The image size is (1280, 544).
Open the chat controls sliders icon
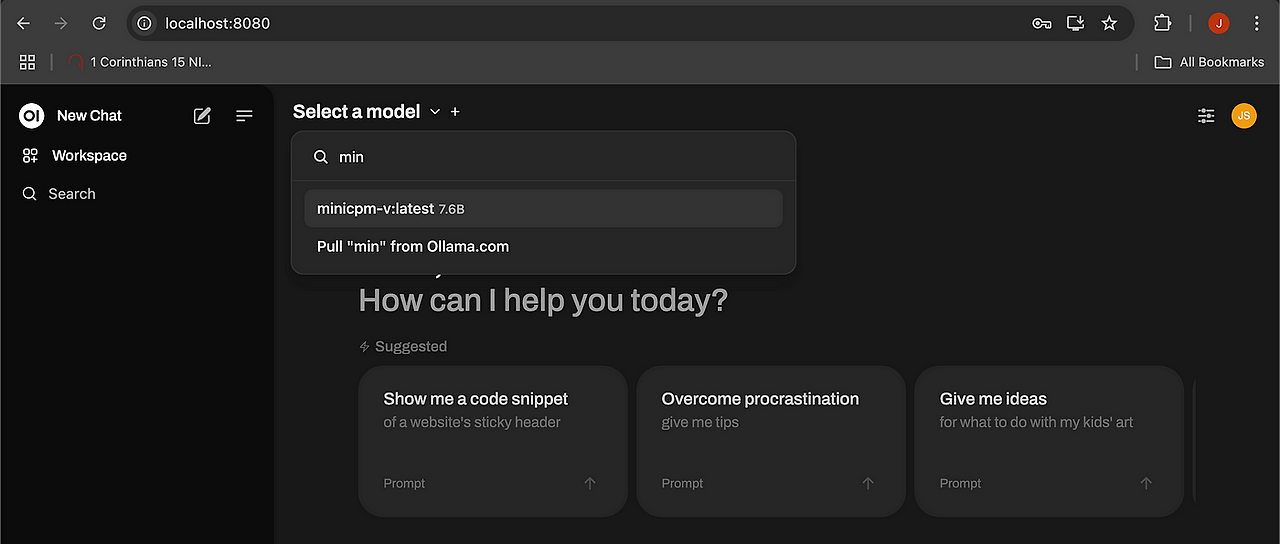(x=1206, y=116)
